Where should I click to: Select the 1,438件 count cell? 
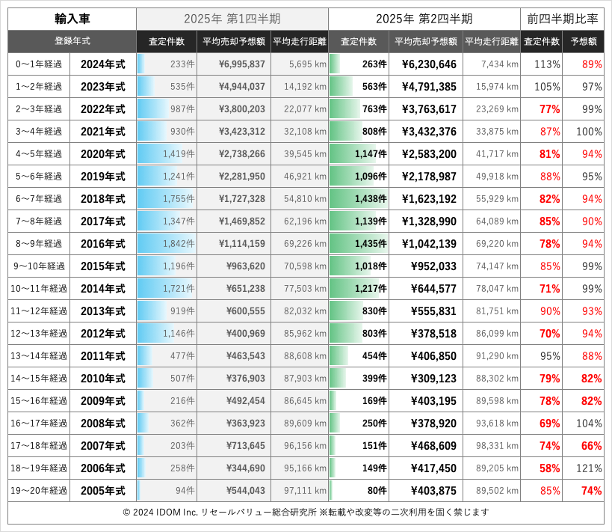click(359, 199)
